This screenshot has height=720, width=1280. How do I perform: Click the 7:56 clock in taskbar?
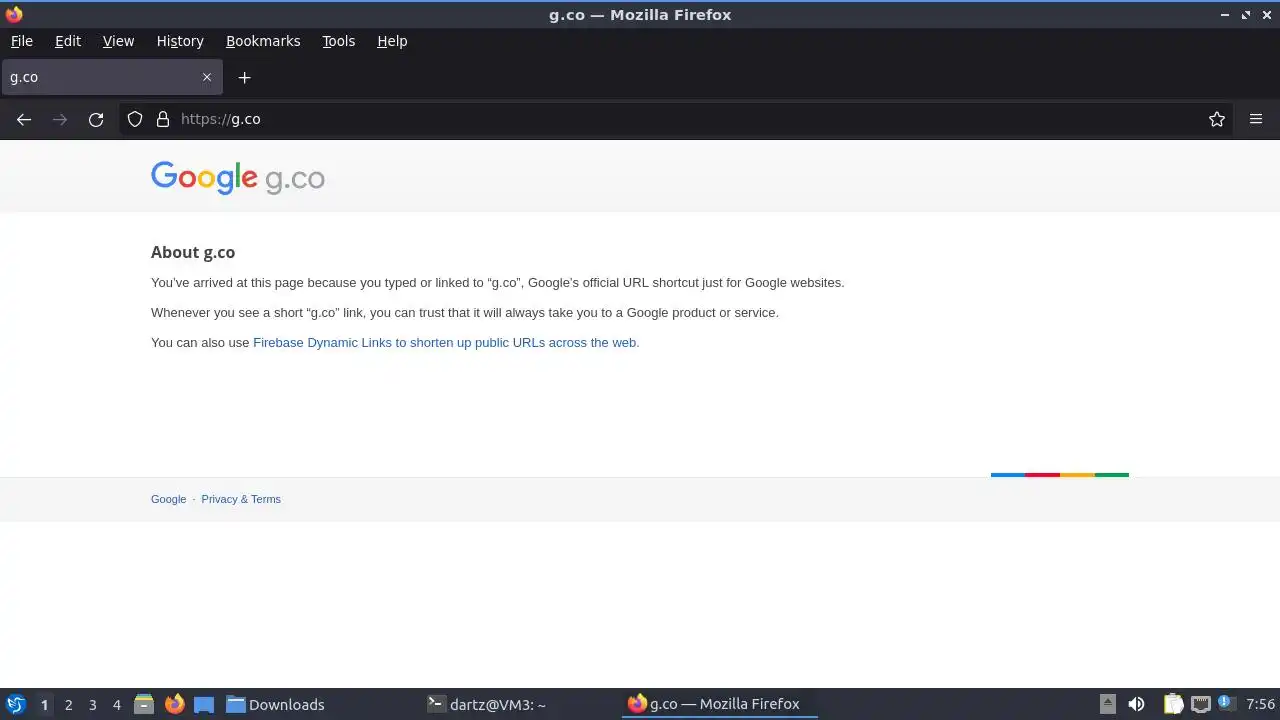click(1260, 704)
